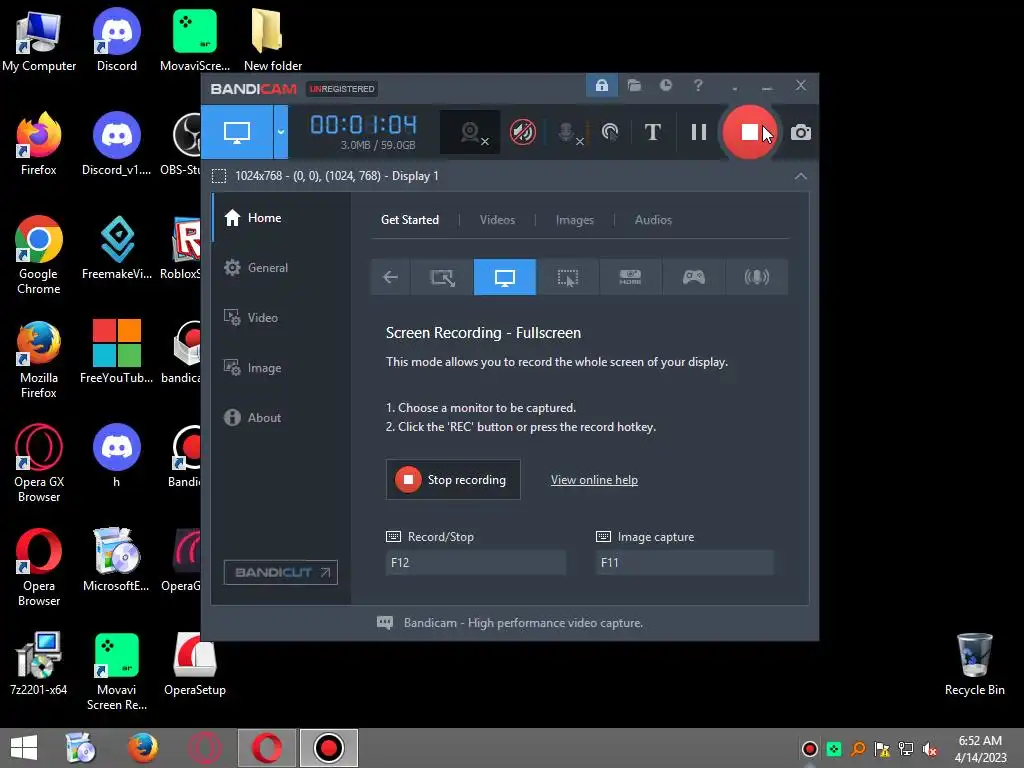Screen dimensions: 1024x768
Task: Click the UNREGISTERED badge
Action: 342,89
